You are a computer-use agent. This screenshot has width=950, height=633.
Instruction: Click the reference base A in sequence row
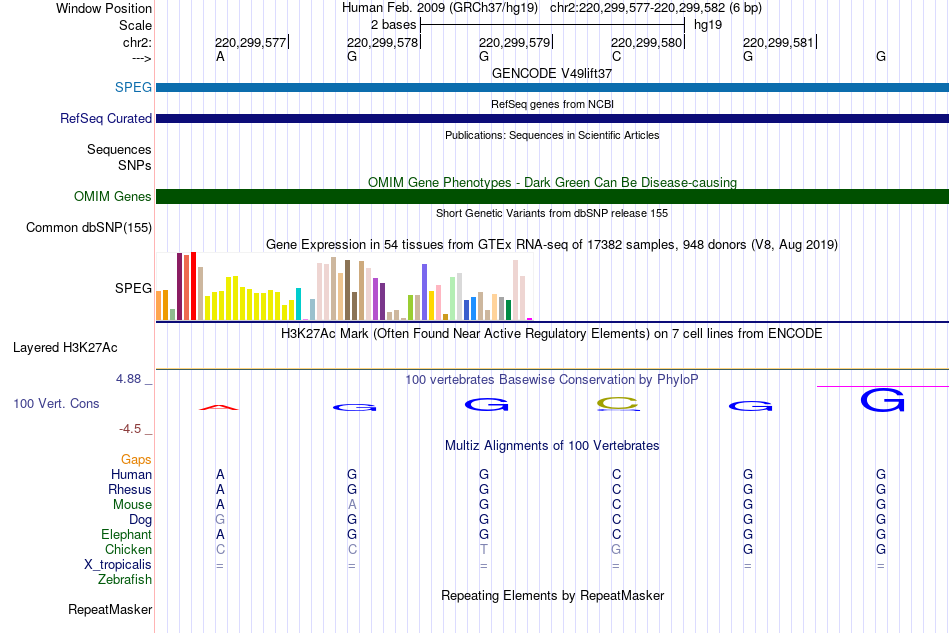(220, 57)
